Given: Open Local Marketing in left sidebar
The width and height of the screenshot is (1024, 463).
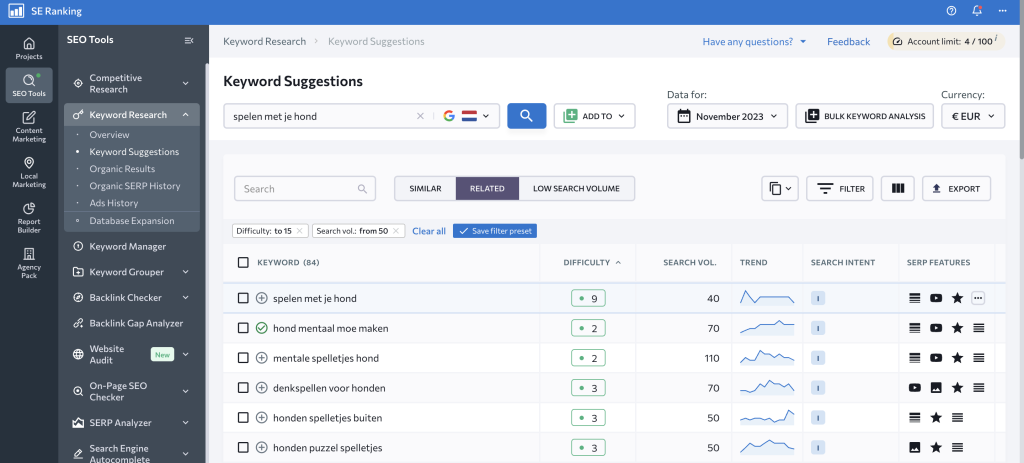Looking at the screenshot, I should pos(29,171).
